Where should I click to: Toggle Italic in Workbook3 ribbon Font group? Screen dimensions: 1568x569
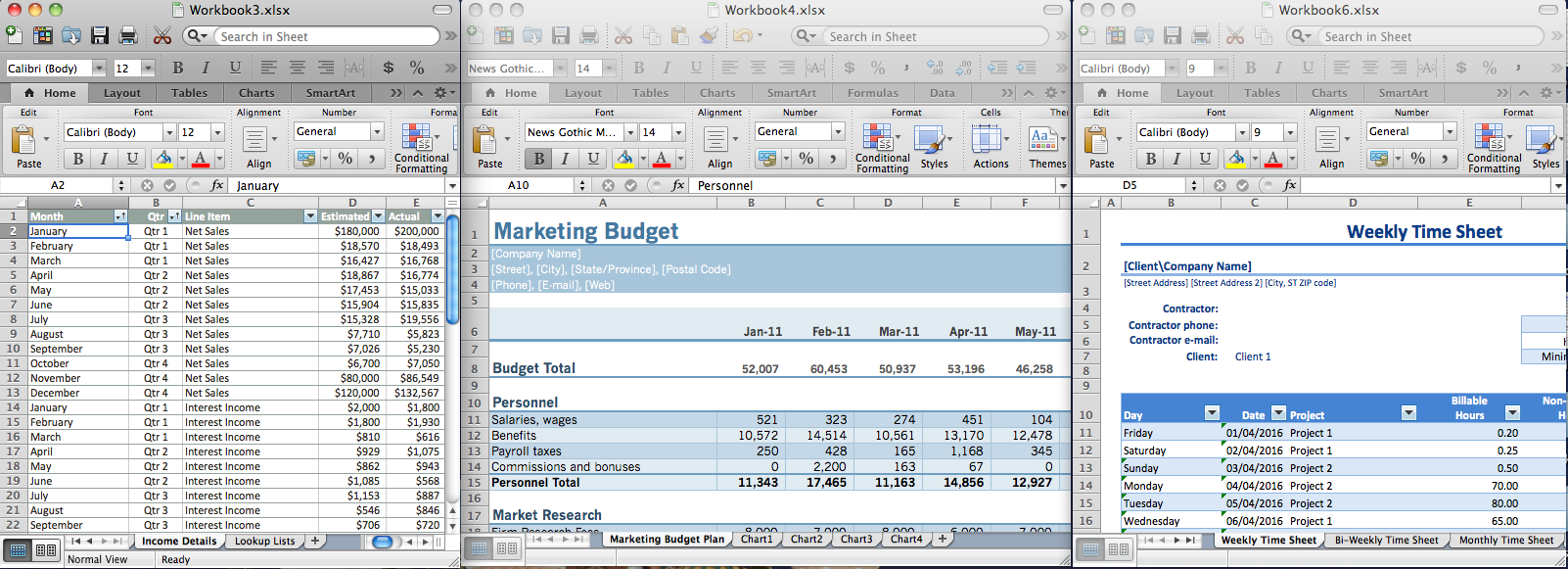(x=105, y=159)
